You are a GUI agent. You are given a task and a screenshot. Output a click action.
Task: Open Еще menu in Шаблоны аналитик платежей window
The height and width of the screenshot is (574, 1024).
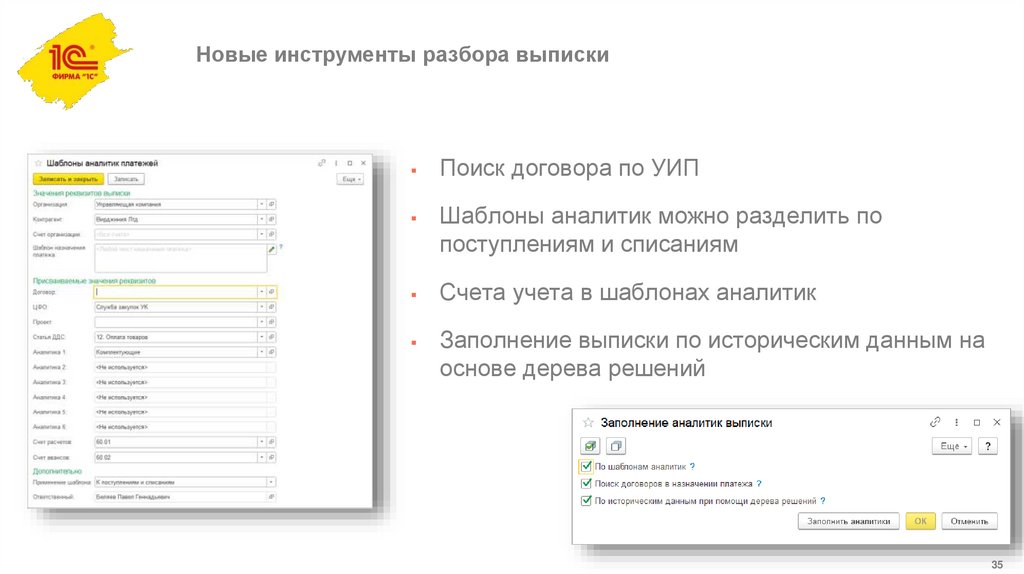[351, 179]
